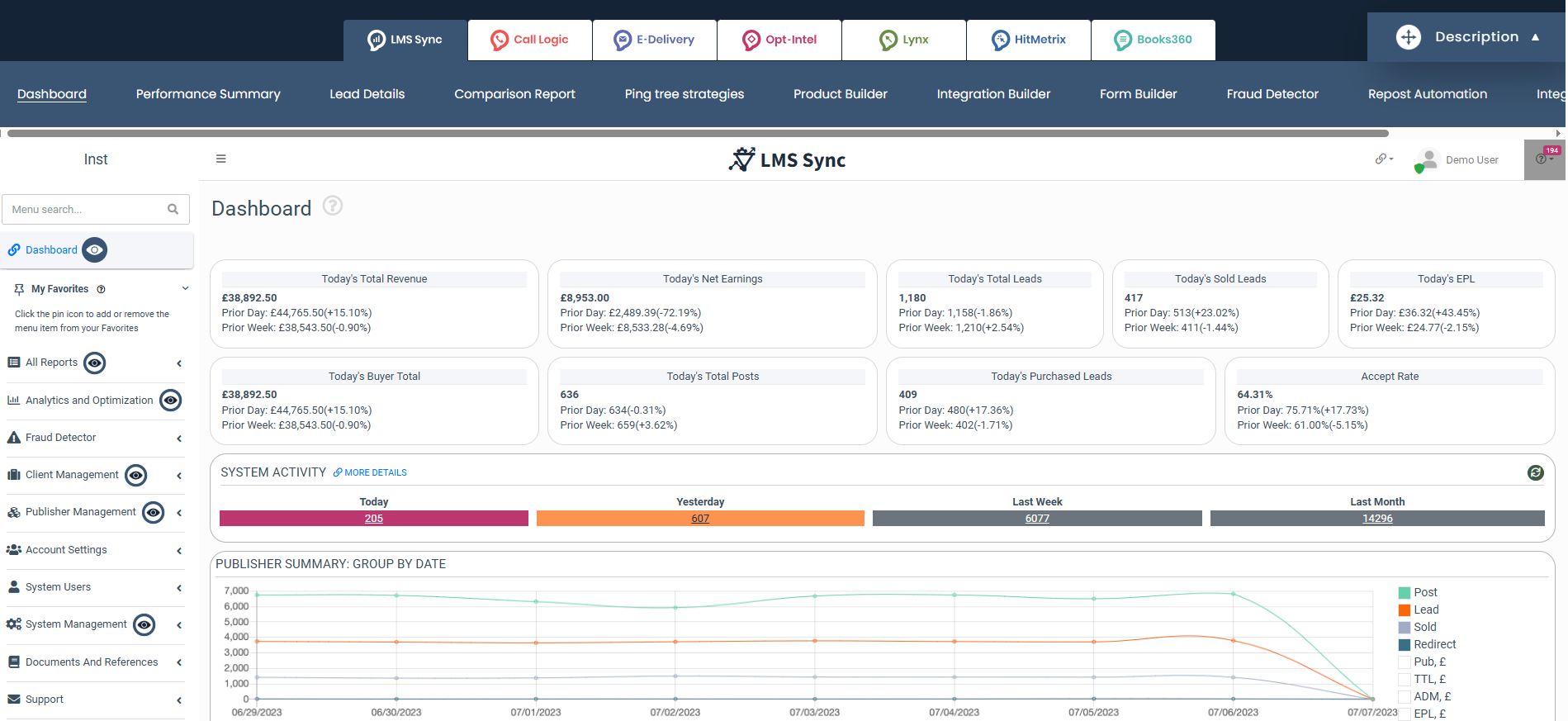Click the plus icon beside Description
The image size is (1568, 721).
click(1409, 37)
